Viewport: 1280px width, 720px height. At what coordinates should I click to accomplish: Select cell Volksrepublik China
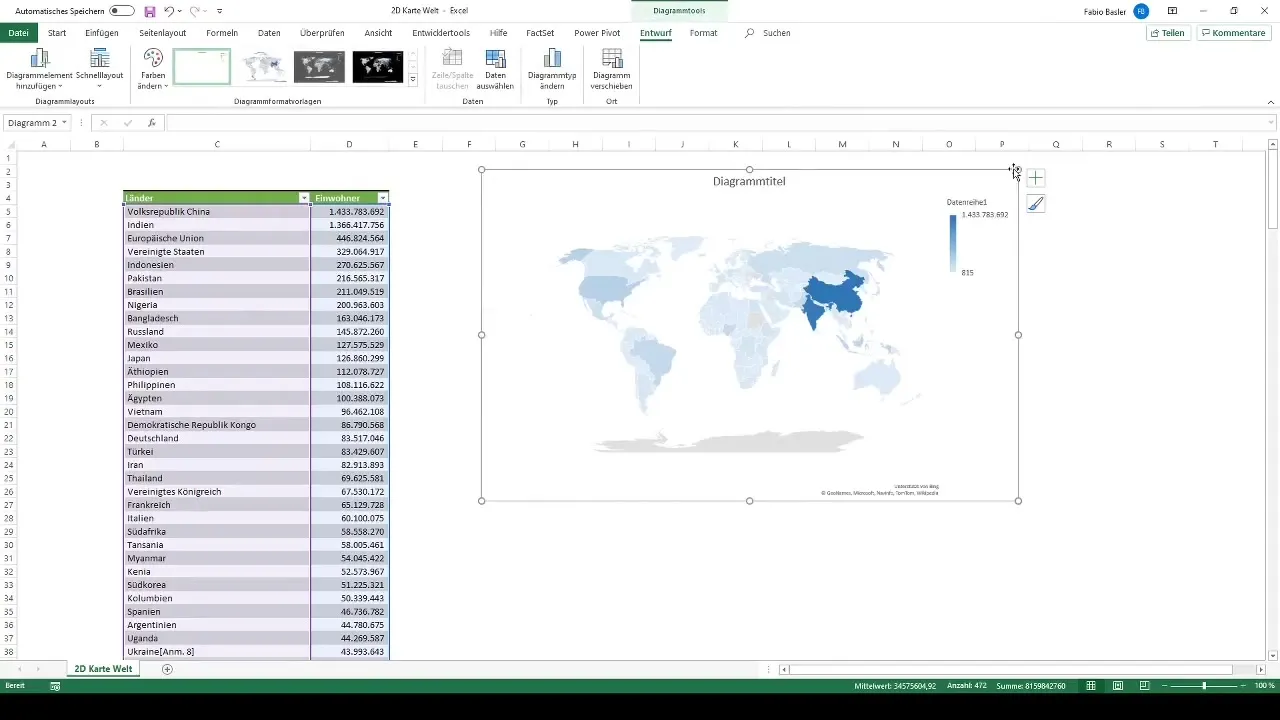[216, 212]
